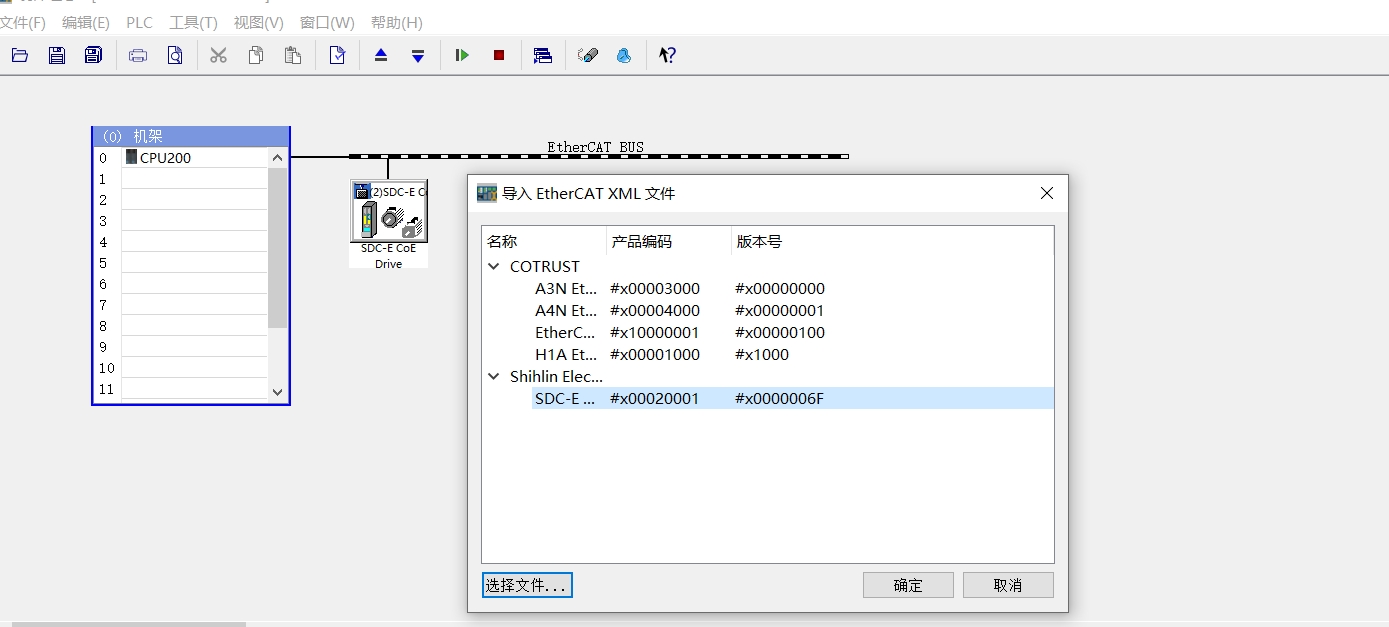Start PLC with the green run icon
This screenshot has height=627, width=1389.
coord(462,55)
